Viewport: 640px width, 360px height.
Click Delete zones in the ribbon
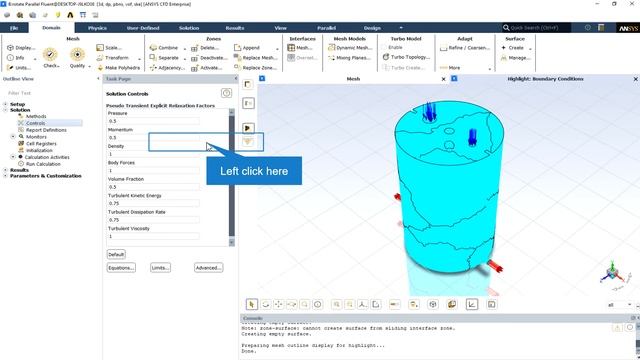coord(205,48)
